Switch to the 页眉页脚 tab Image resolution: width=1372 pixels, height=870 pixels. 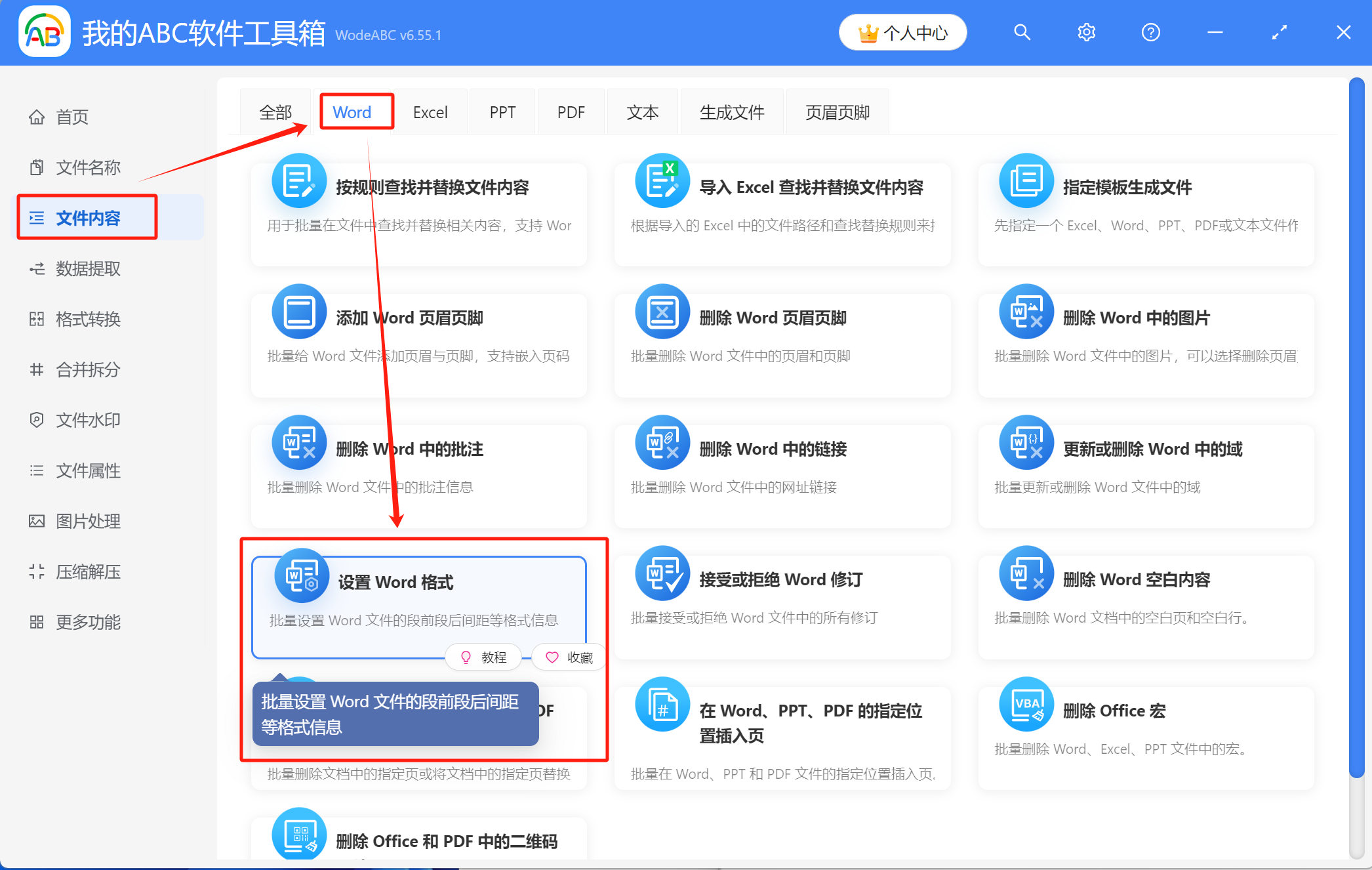point(837,112)
